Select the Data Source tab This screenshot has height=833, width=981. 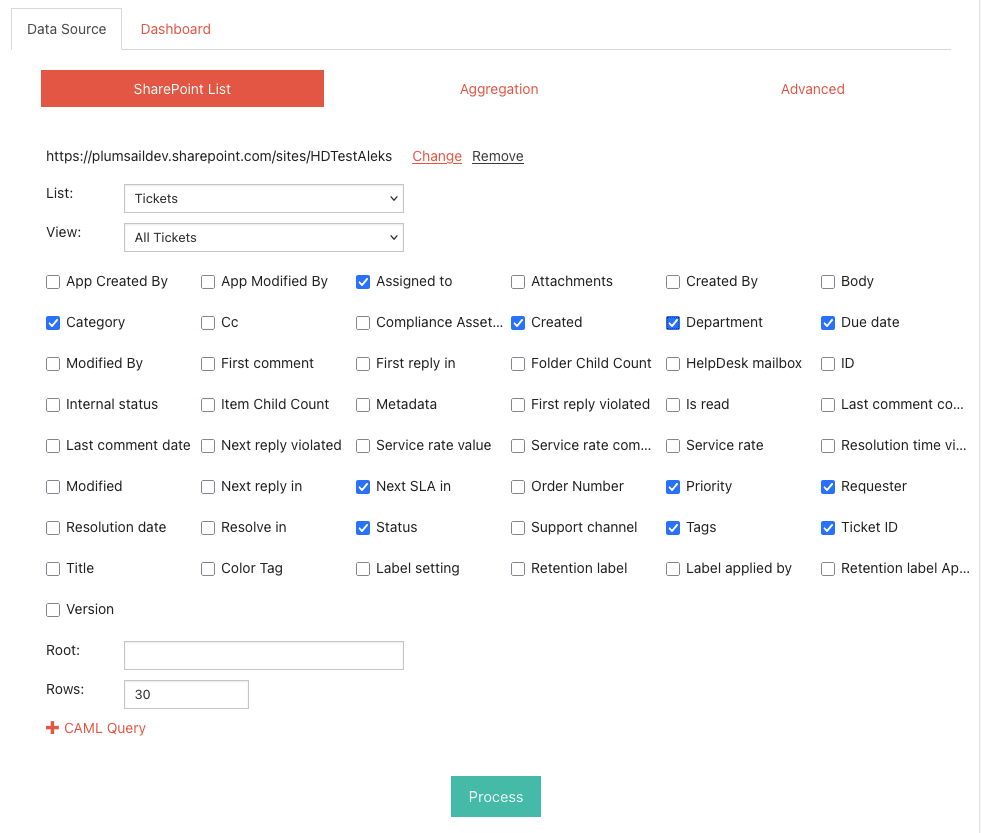tap(66, 29)
